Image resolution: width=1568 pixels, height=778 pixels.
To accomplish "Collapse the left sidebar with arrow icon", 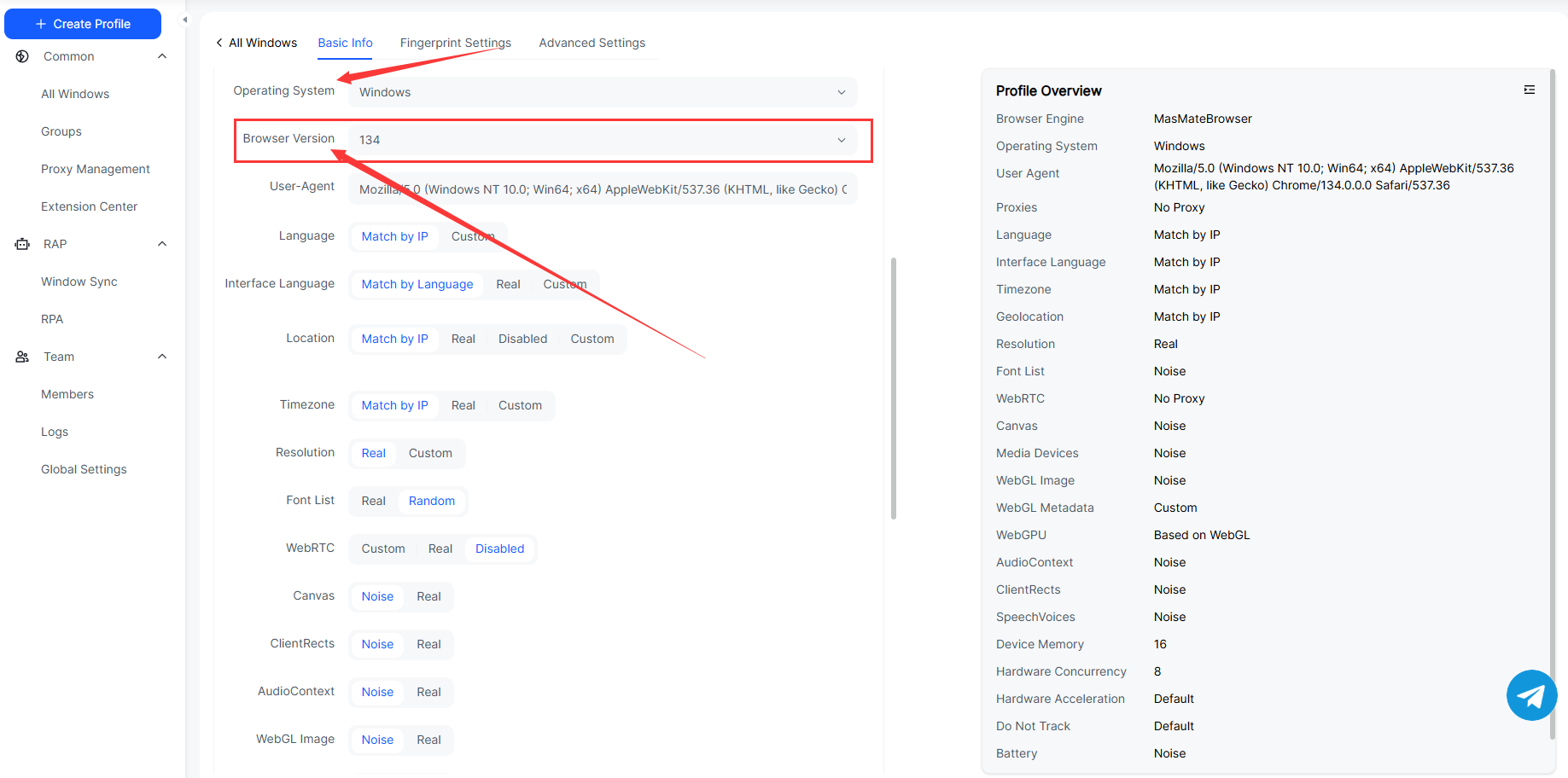I will coord(184,20).
